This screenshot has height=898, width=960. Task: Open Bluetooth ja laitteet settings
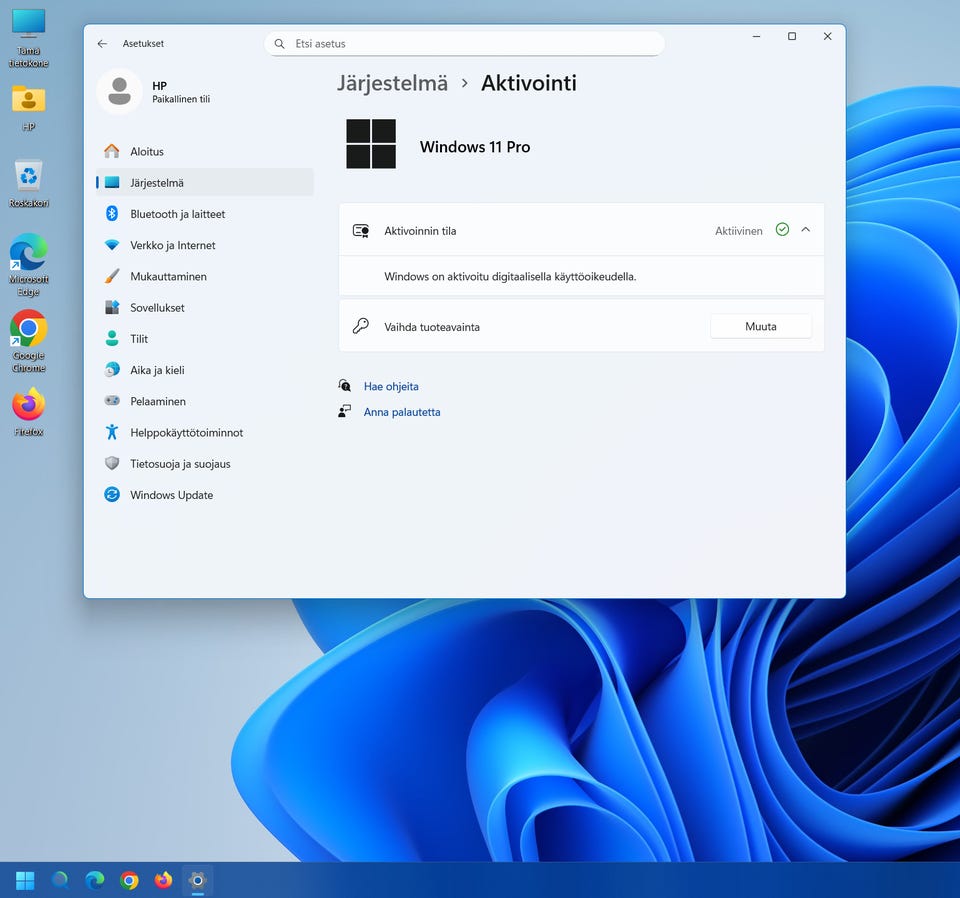coord(177,214)
